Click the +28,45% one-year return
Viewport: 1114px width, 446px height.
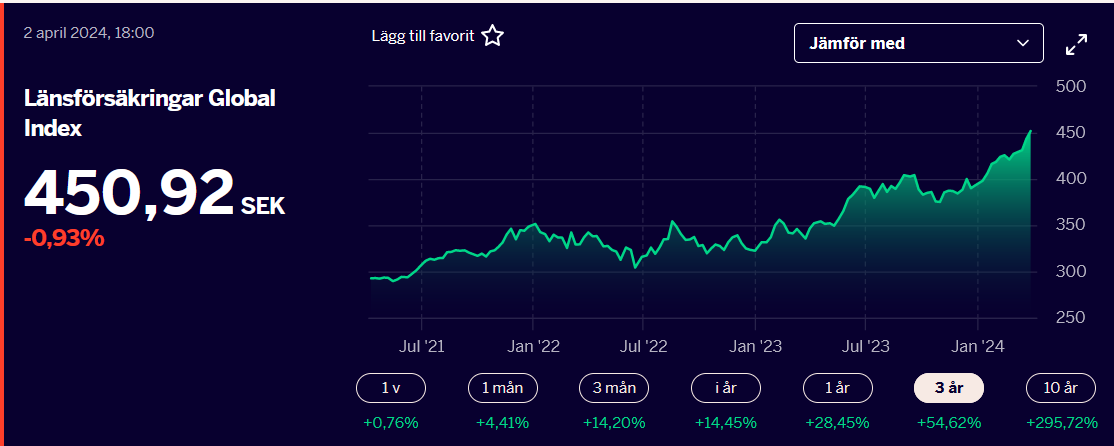click(838, 423)
